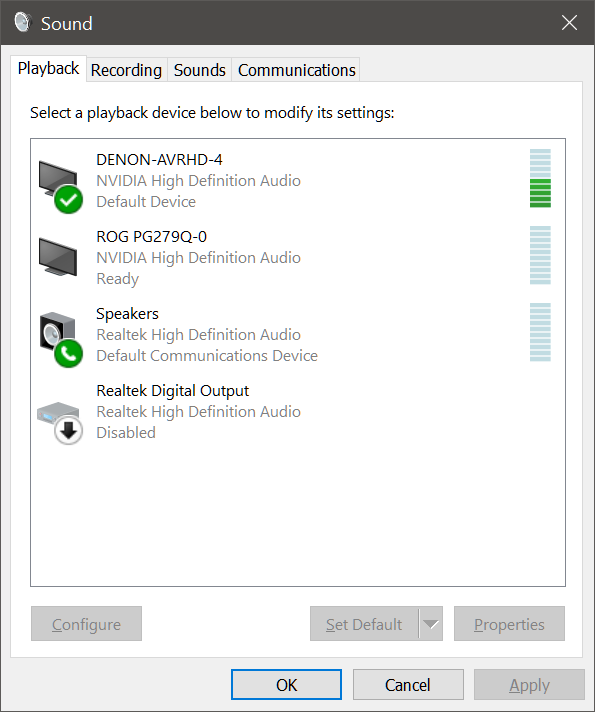Select the Playback tab
Image resolution: width=595 pixels, height=712 pixels.
point(48,69)
